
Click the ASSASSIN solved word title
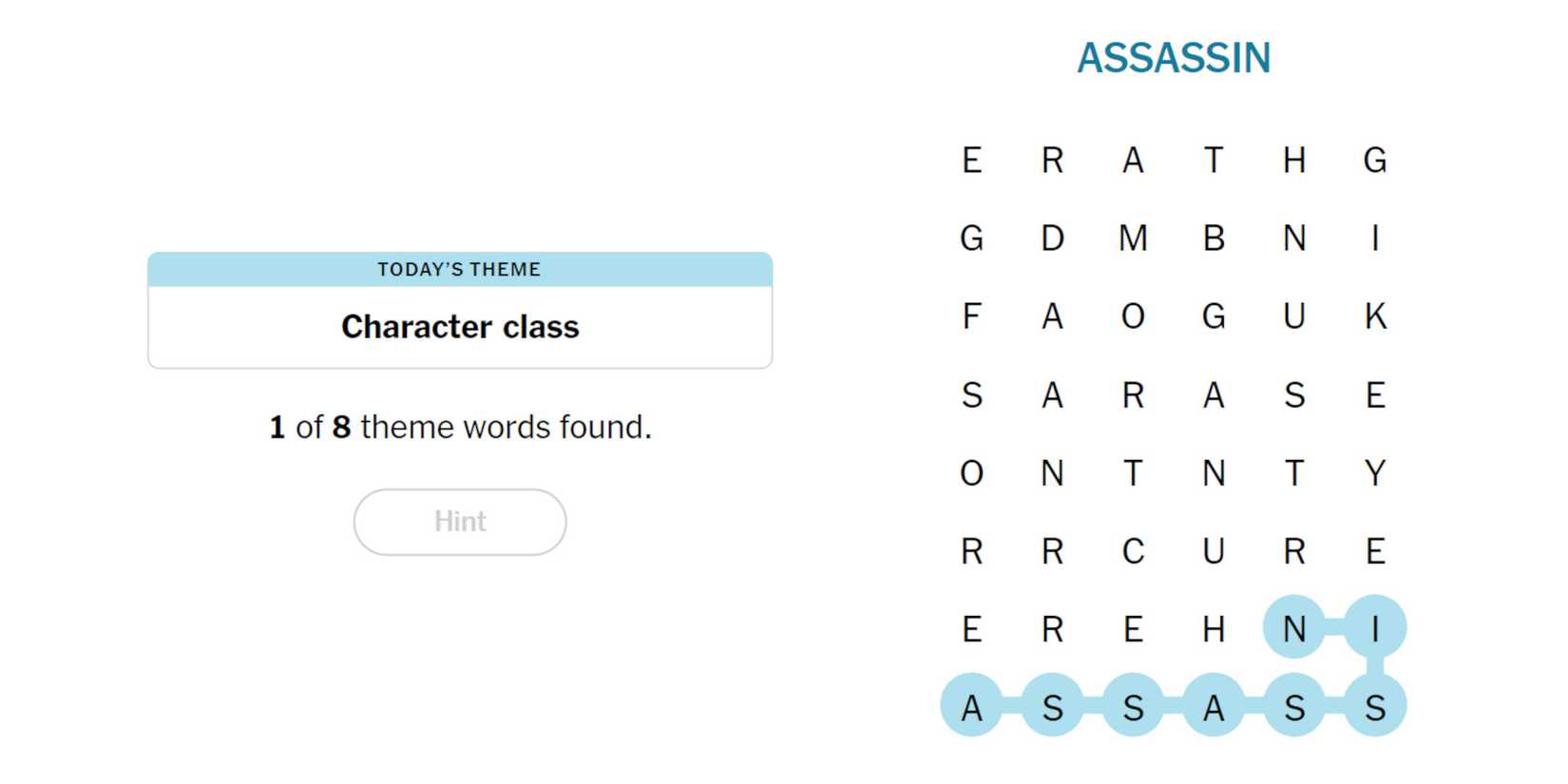pyautogui.click(x=1176, y=58)
